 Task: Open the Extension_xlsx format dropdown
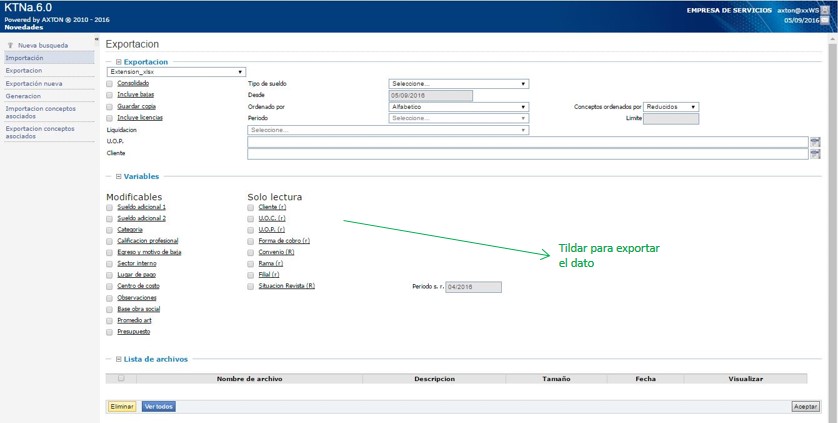tap(176, 72)
